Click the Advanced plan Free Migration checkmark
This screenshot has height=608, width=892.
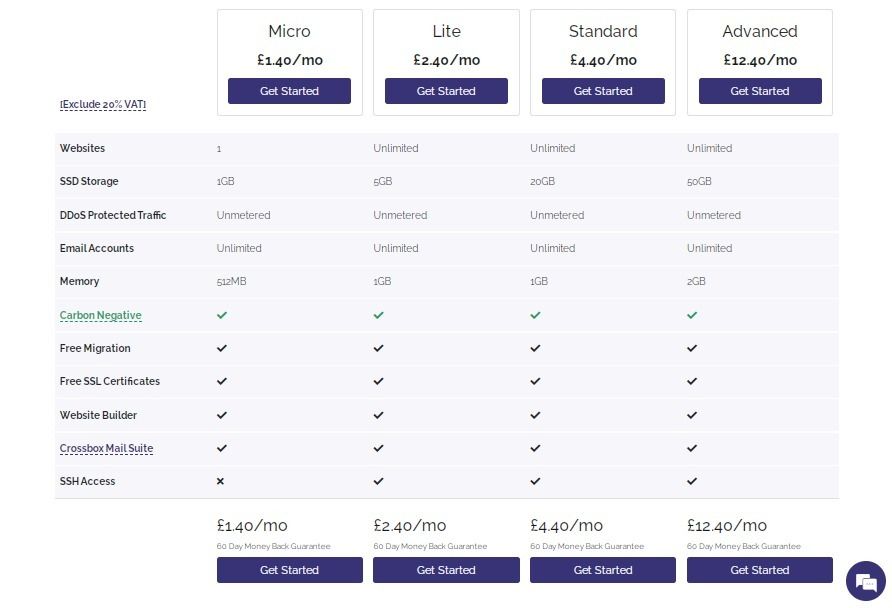tap(692, 348)
